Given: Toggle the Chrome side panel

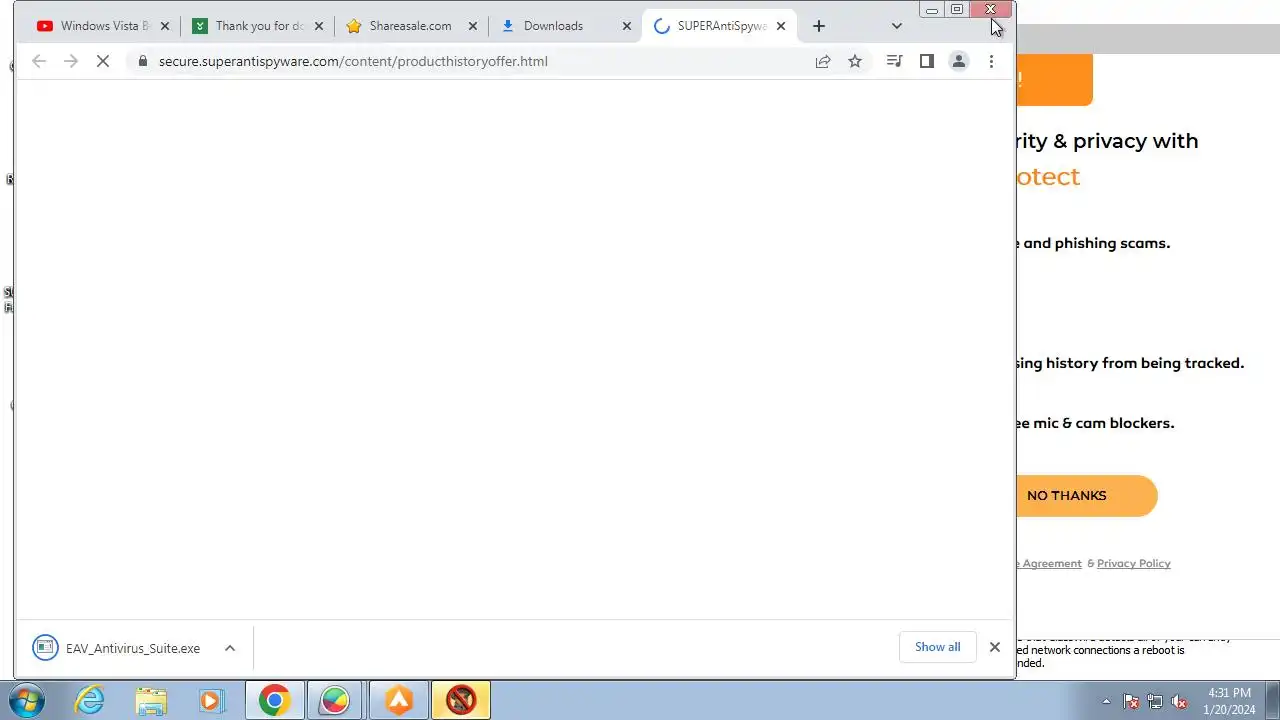Looking at the screenshot, I should (927, 61).
